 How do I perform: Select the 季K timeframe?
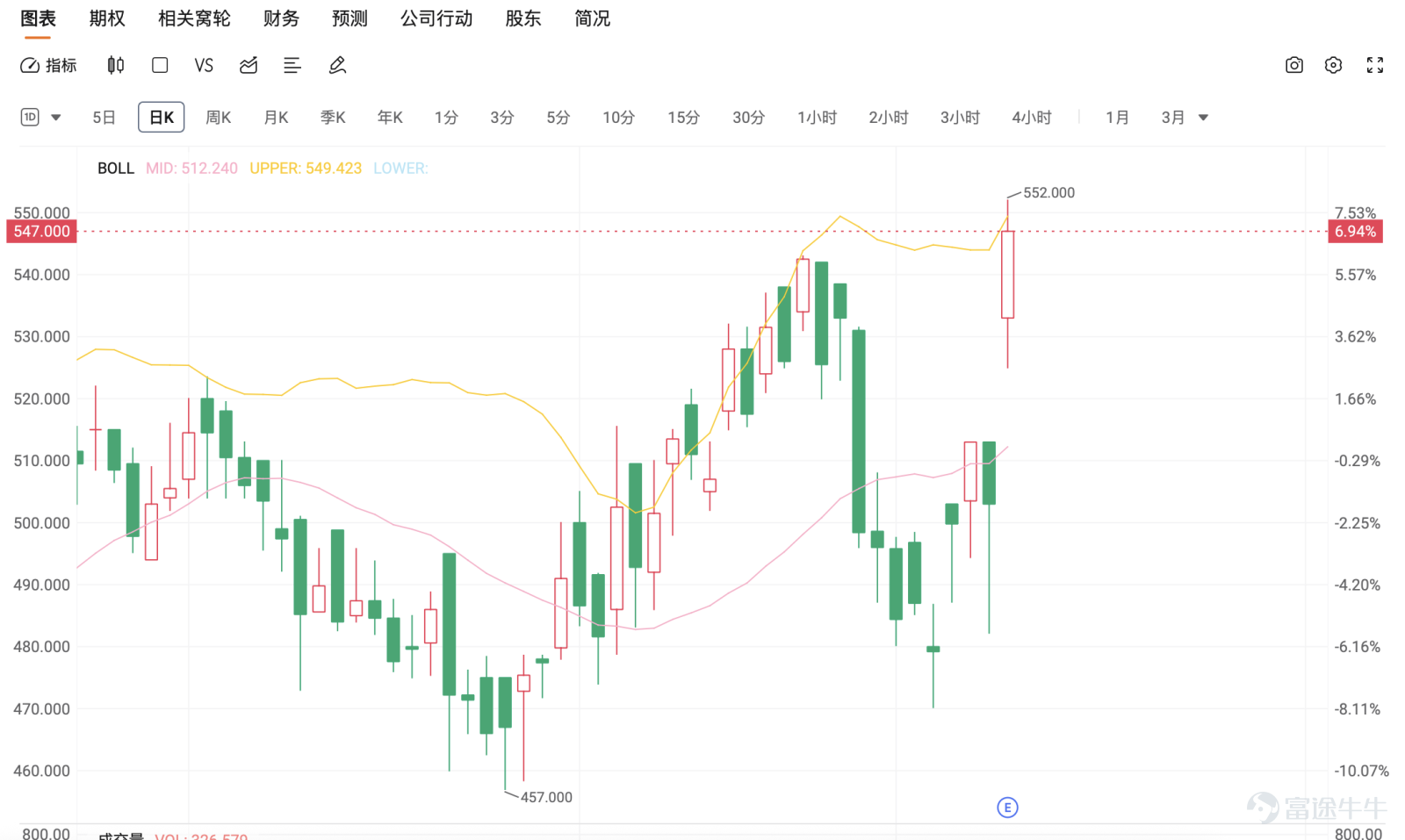333,118
